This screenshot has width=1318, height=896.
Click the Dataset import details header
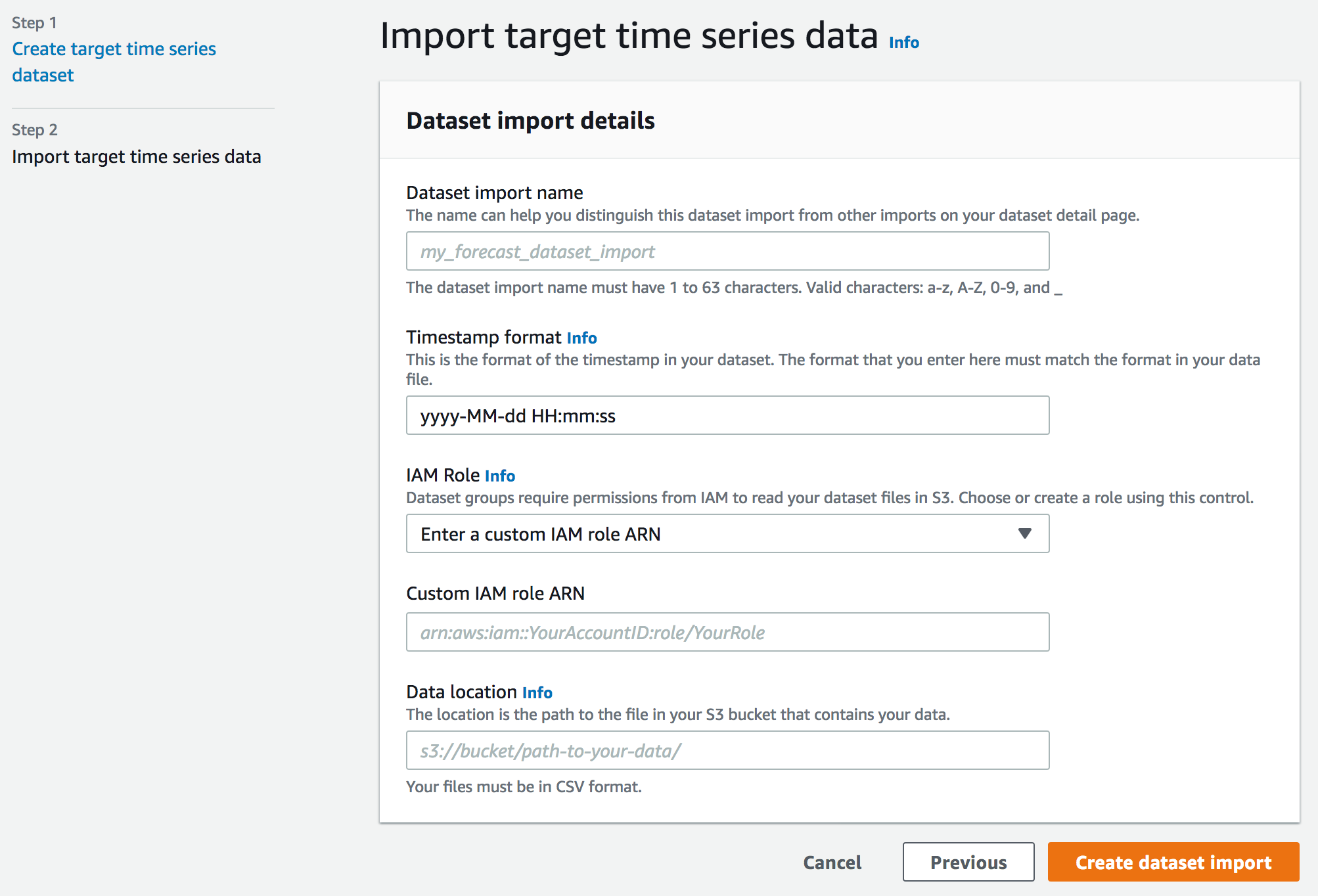[530, 121]
